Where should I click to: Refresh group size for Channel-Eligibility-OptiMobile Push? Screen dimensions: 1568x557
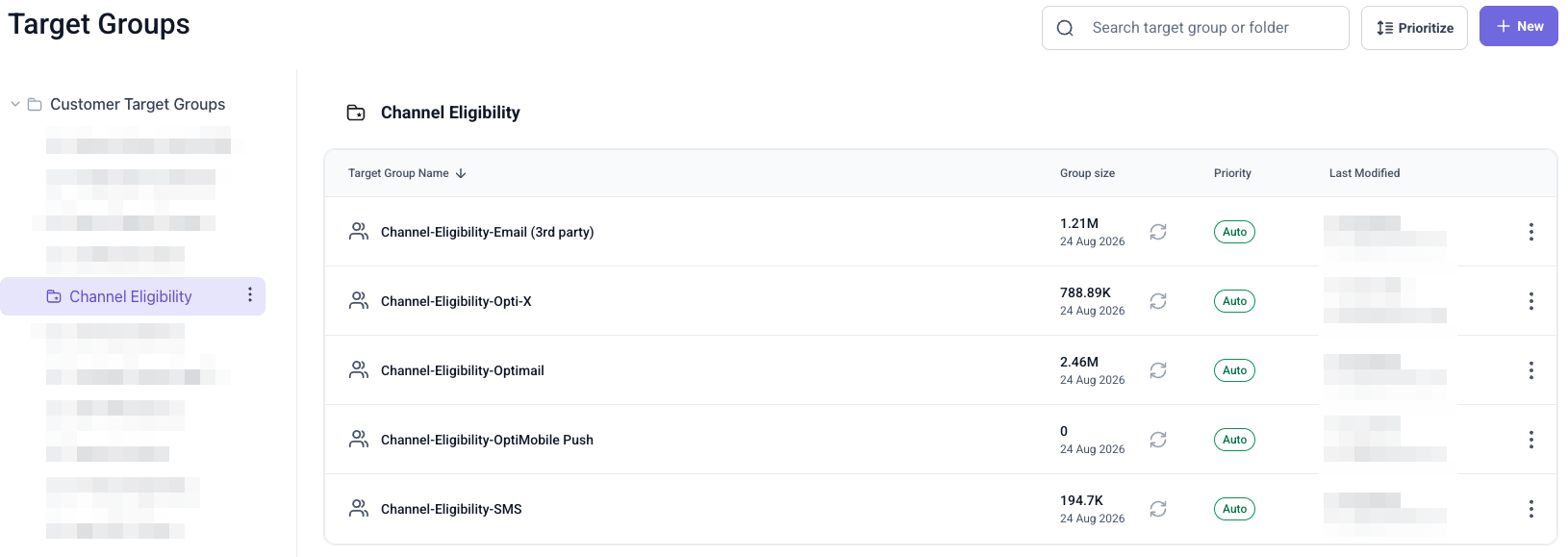[x=1158, y=440]
